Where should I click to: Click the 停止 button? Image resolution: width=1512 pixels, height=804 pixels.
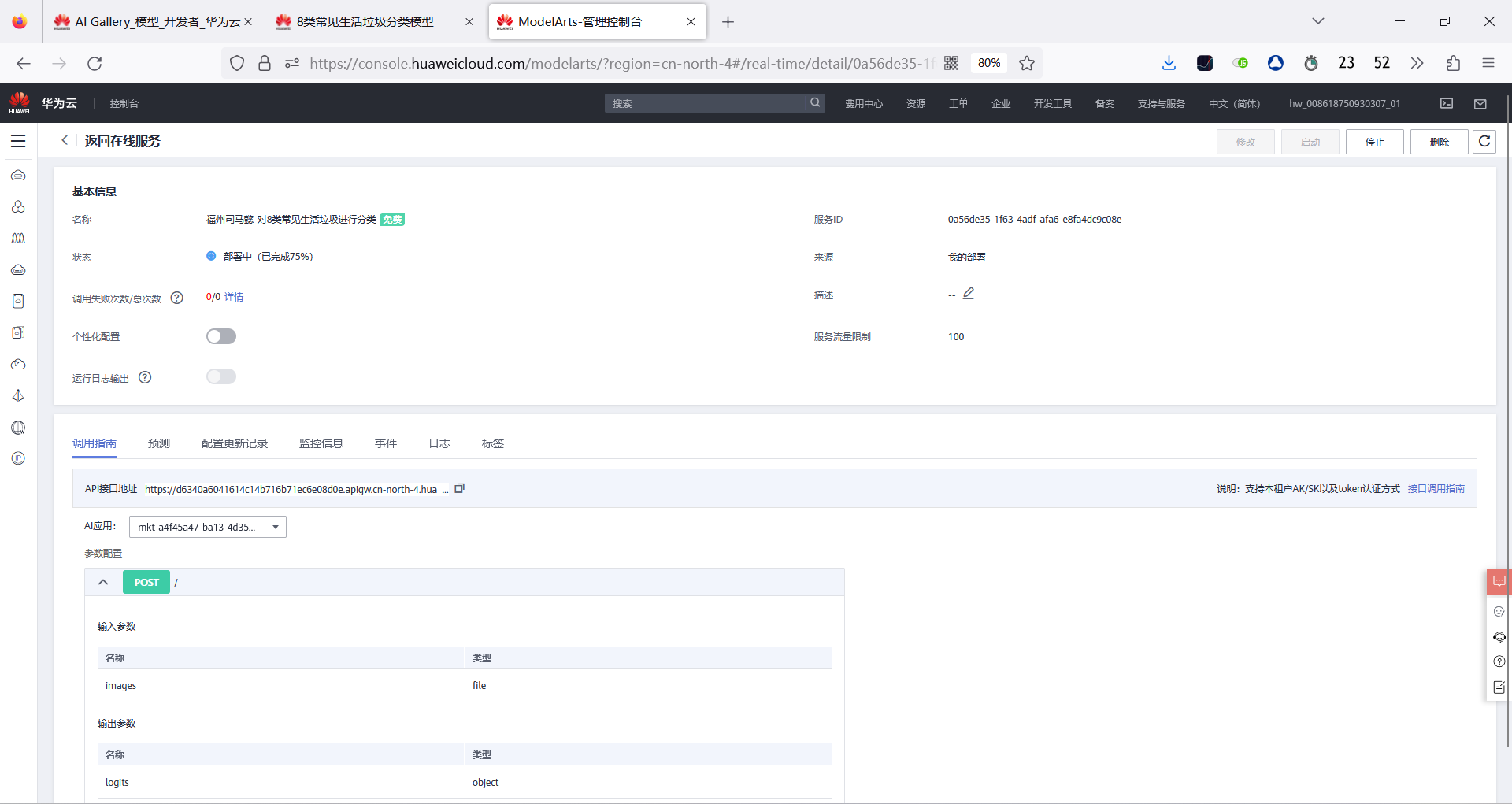[1375, 142]
